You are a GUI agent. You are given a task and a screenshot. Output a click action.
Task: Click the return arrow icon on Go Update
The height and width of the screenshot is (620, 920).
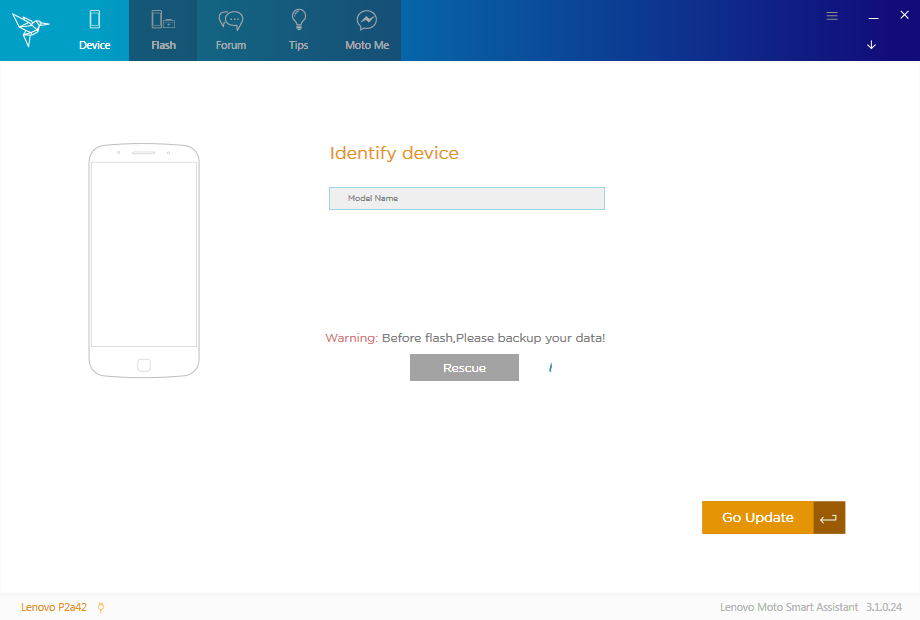829,518
